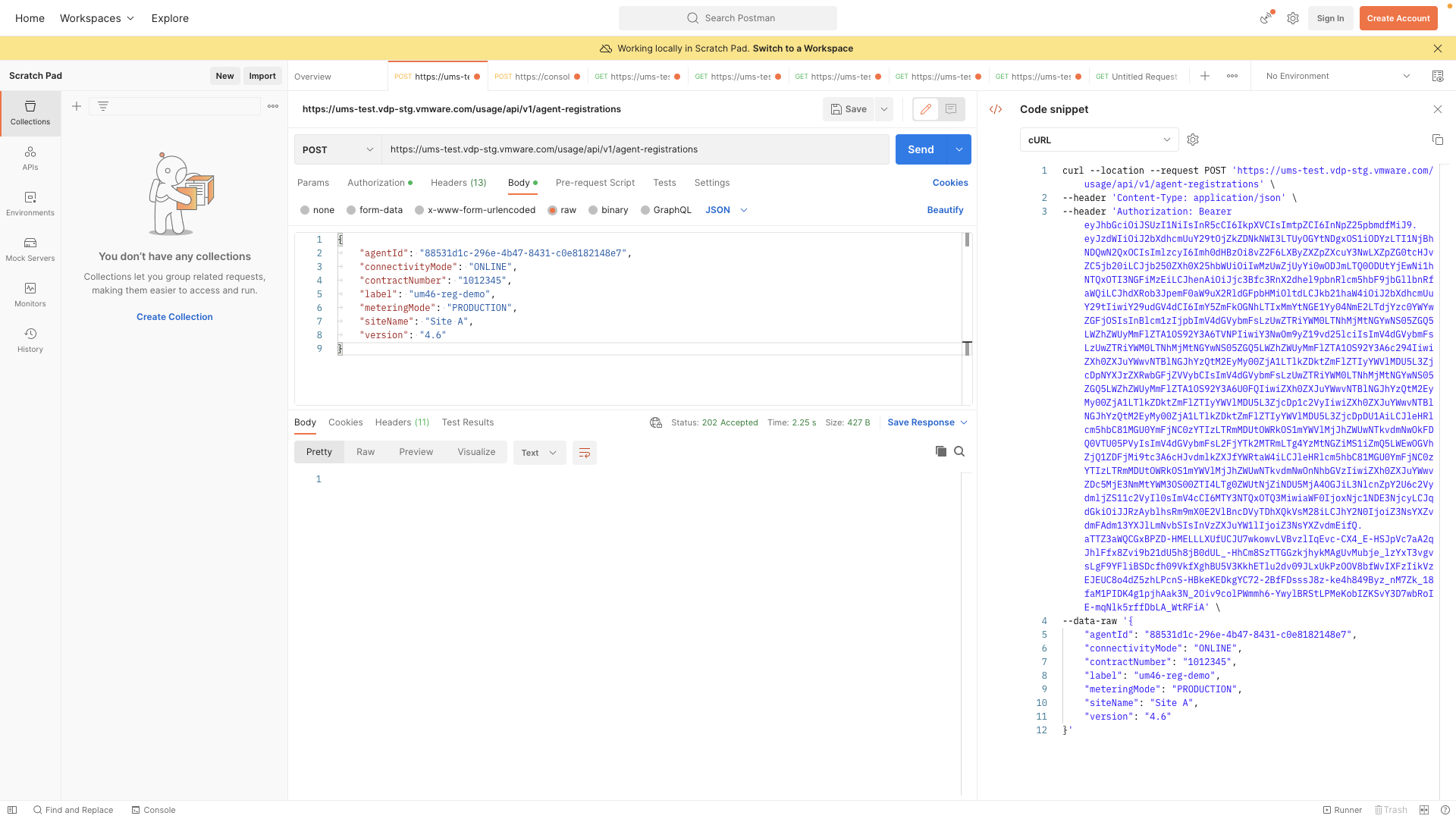Open the History sidebar panel
Image resolution: width=1456 pixels, height=819 pixels.
pos(30,340)
